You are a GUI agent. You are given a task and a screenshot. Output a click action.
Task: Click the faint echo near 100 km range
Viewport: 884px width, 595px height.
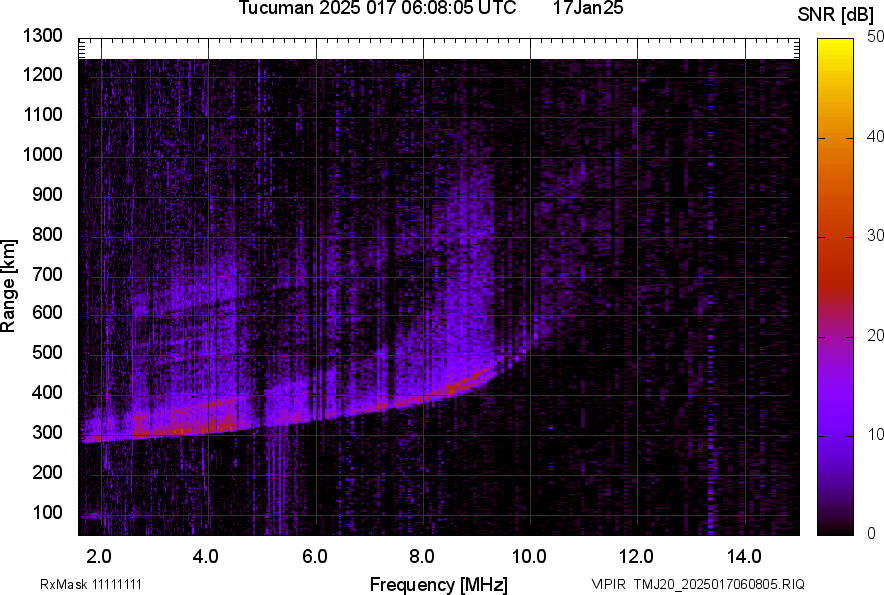click(x=93, y=516)
